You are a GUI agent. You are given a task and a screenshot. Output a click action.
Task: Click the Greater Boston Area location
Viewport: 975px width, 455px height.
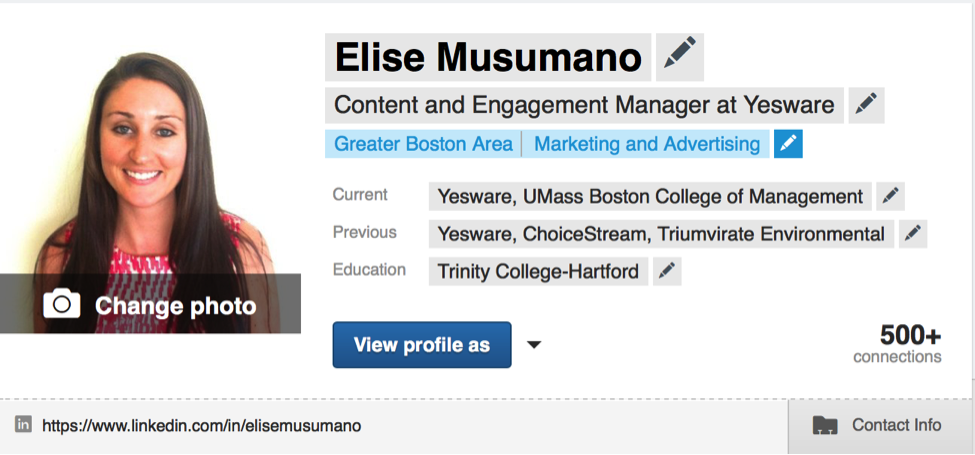click(423, 144)
